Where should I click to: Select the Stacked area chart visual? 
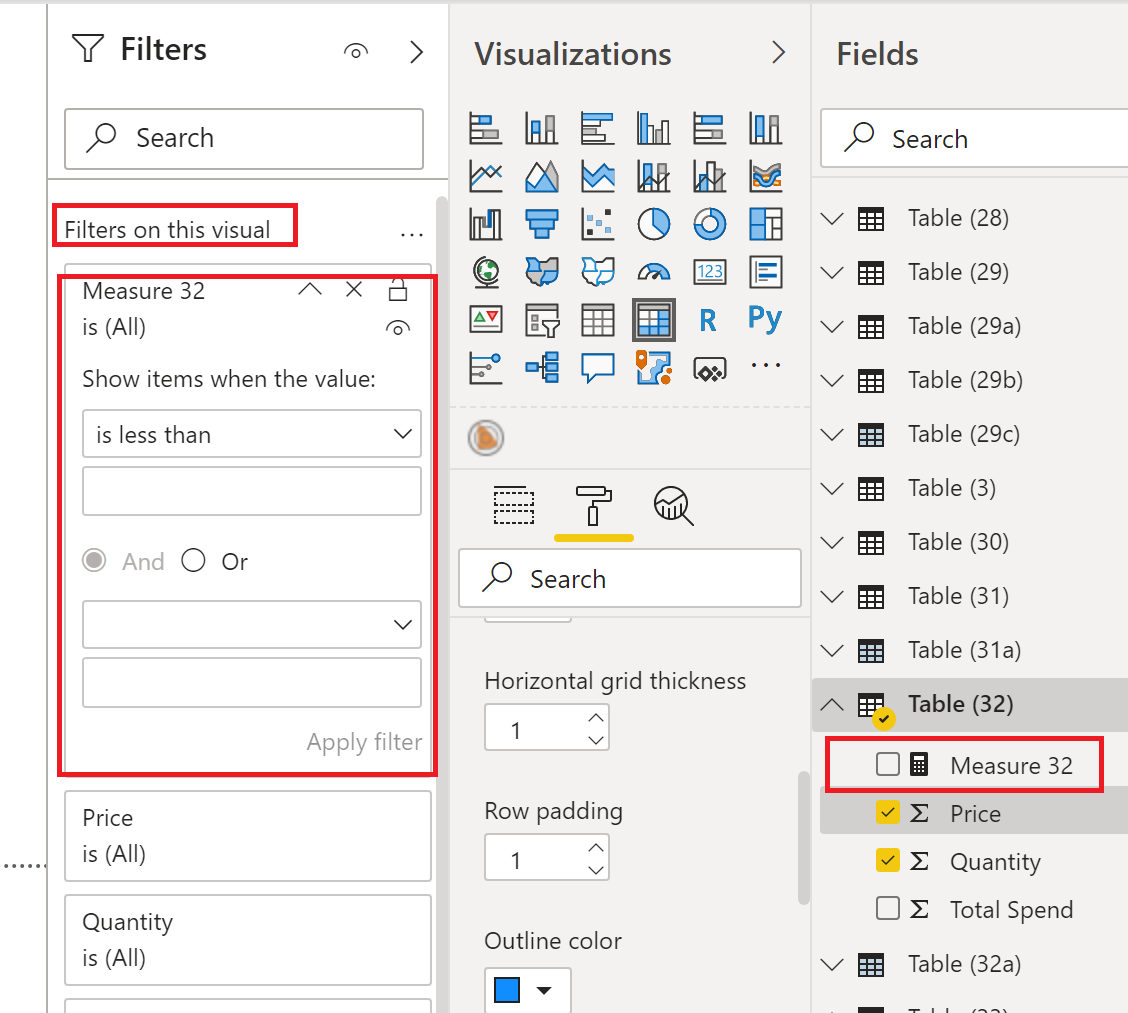597,176
